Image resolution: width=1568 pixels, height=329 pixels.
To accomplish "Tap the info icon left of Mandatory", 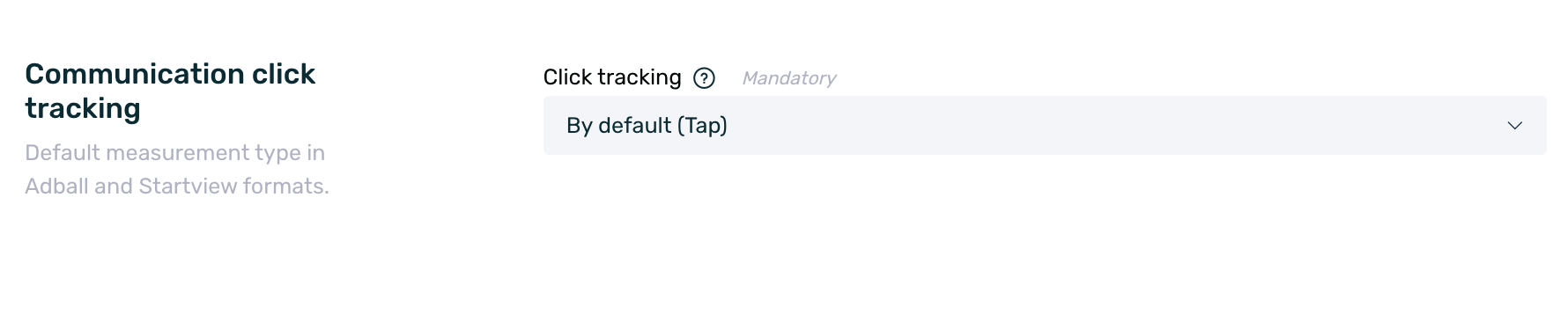I will tap(704, 78).
